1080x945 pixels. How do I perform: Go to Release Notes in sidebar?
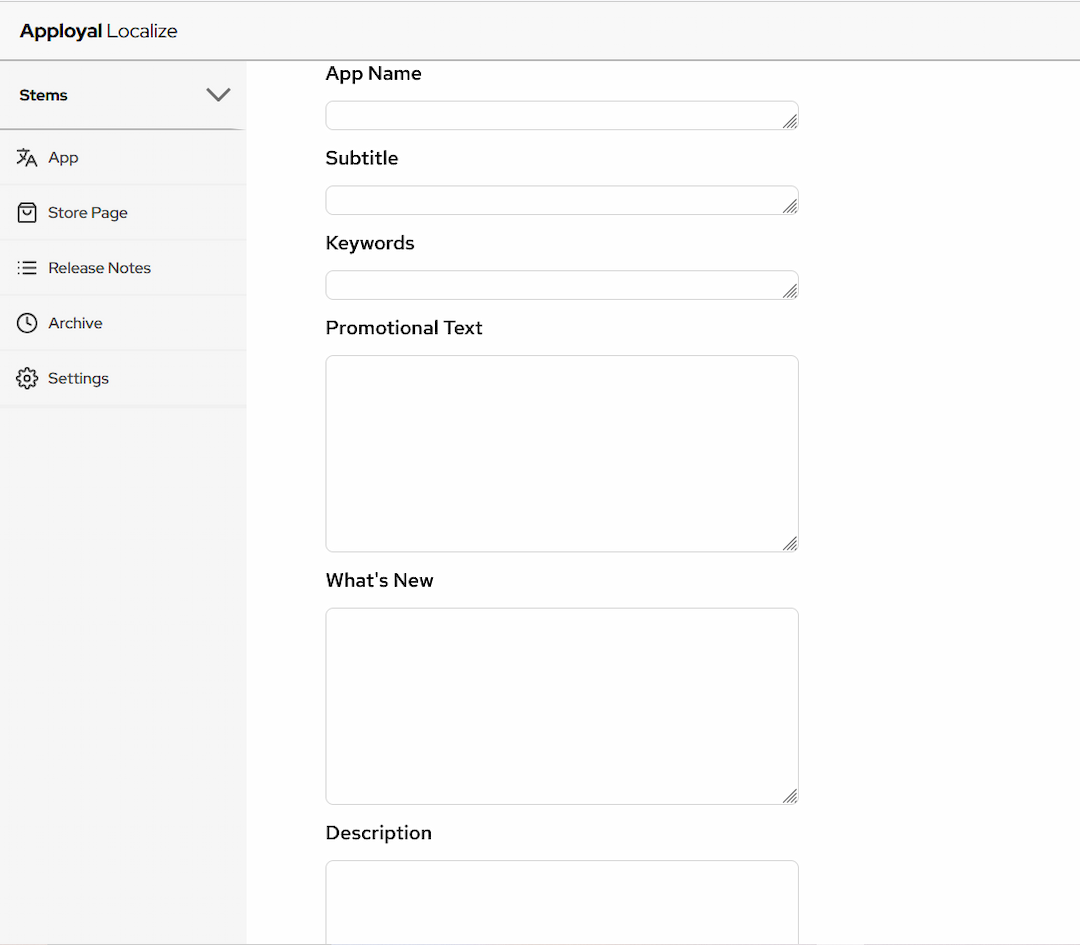point(99,268)
